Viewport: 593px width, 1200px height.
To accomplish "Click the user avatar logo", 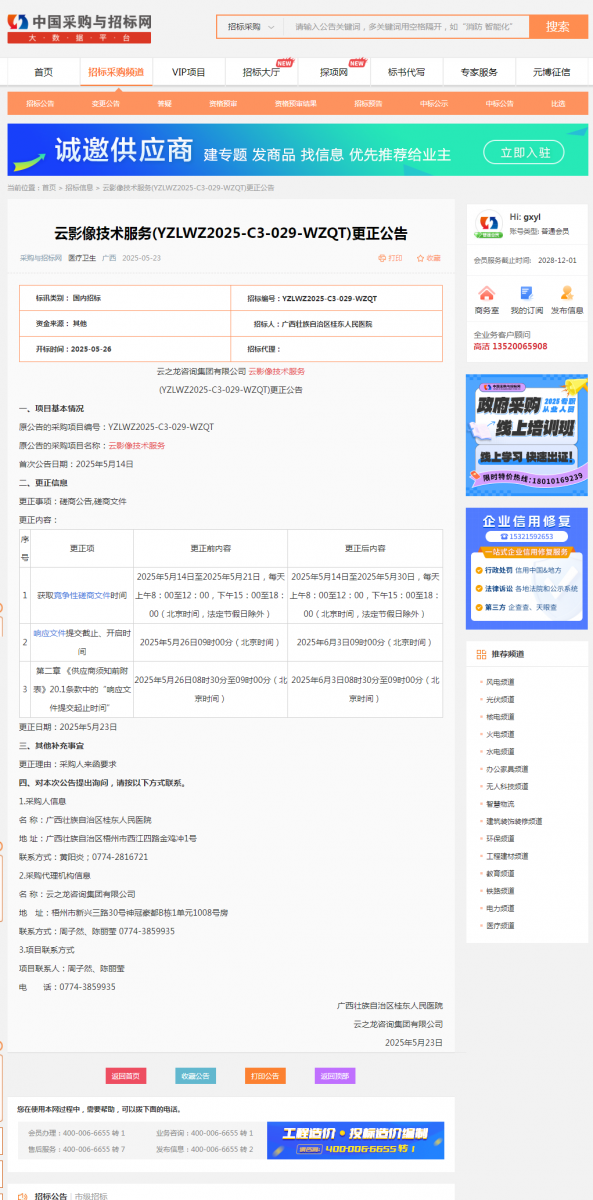I will [488, 223].
